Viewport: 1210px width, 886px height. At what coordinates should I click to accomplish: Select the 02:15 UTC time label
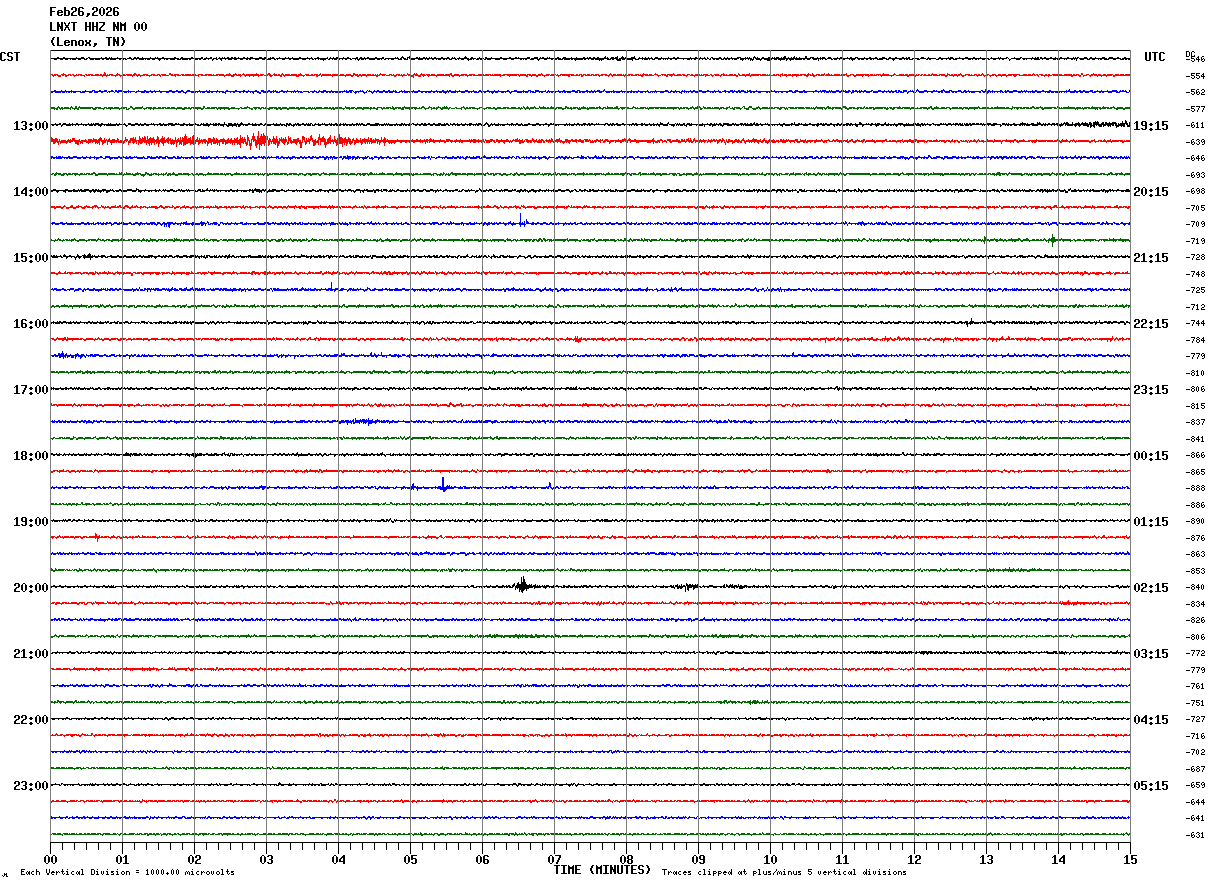point(1151,588)
